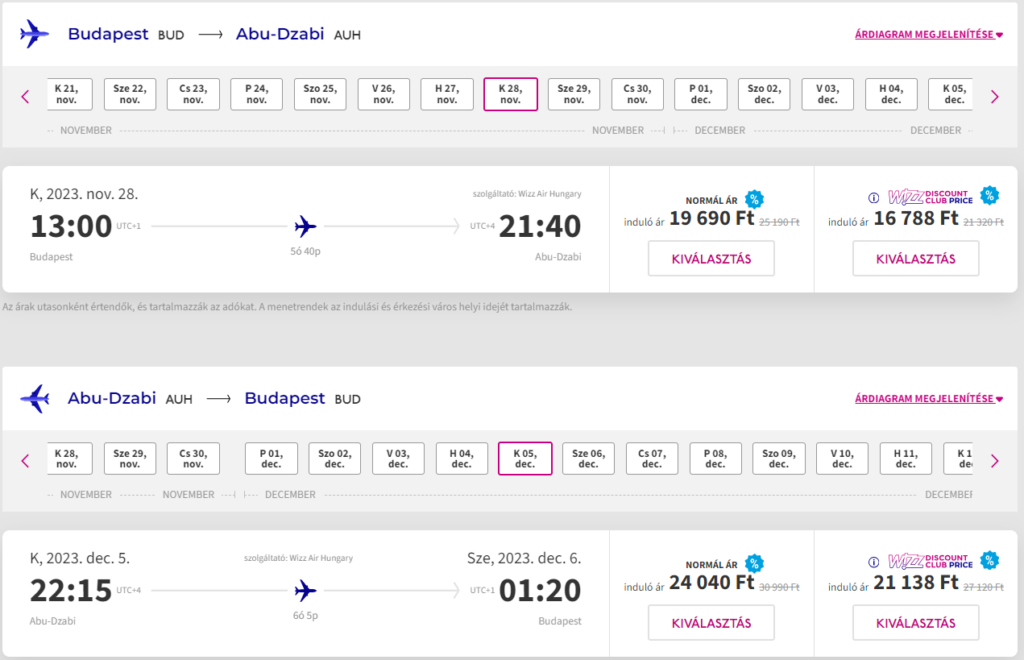Screen dimensions: 1024x660
Task: Click the percent badge on return Normál ár
Action: (754, 563)
